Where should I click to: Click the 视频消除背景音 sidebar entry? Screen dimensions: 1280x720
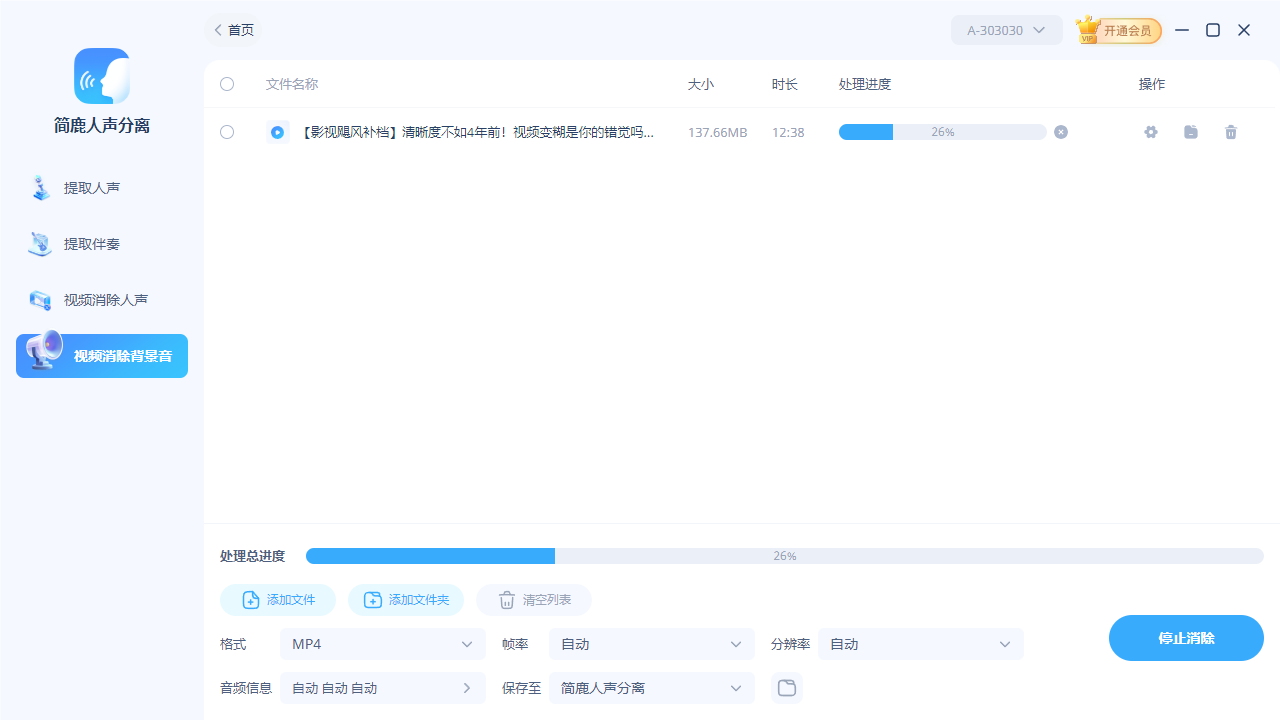point(101,355)
